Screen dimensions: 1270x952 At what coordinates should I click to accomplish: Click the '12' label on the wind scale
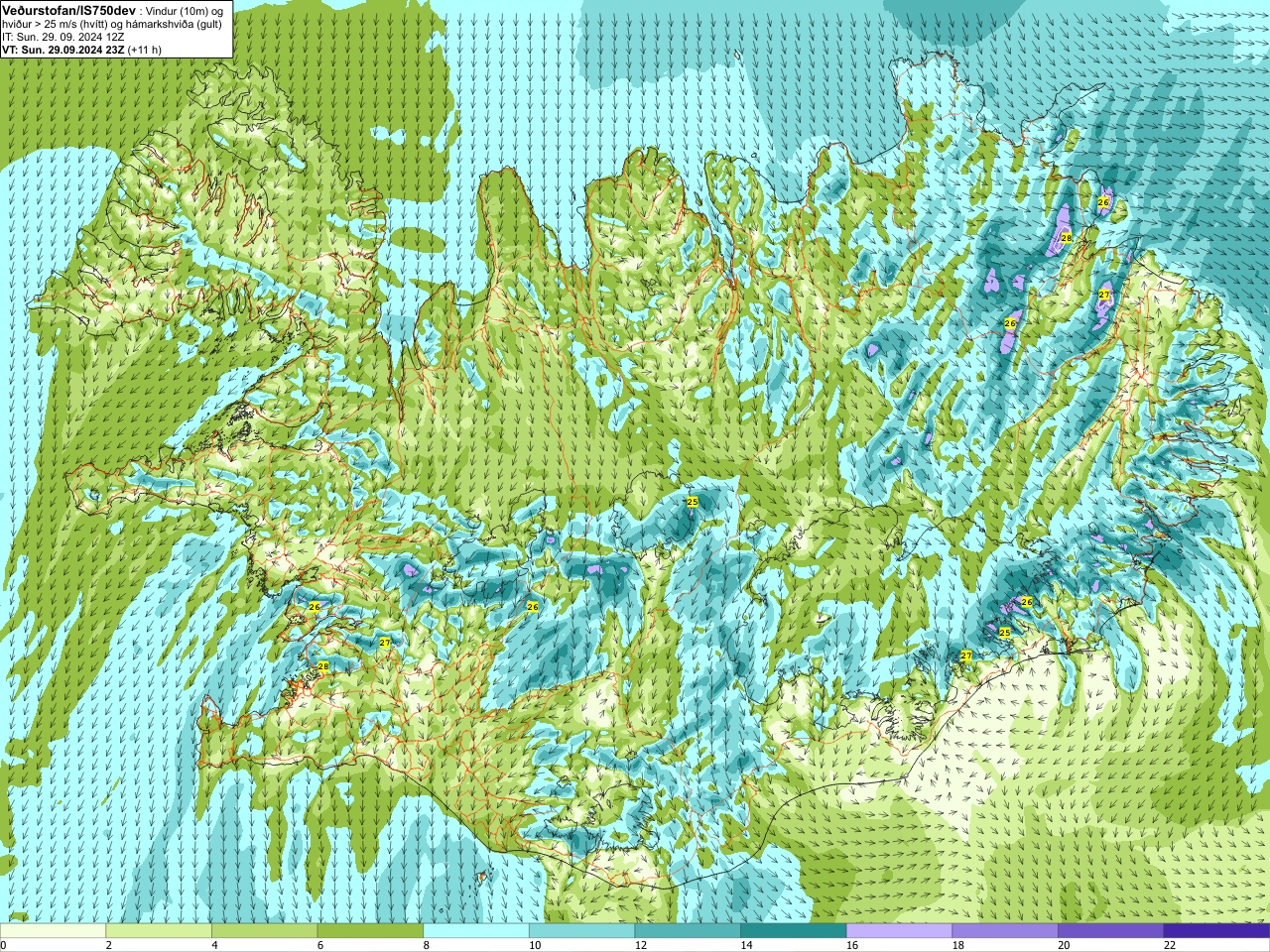click(641, 945)
